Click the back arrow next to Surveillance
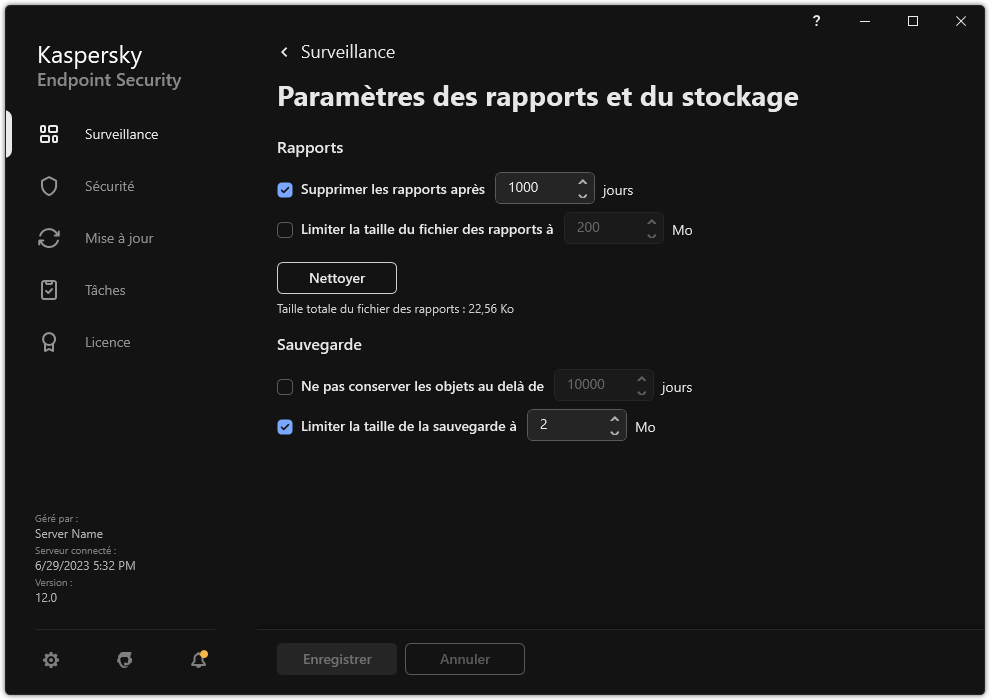Screen dimensions: 990x700 (x=283, y=51)
